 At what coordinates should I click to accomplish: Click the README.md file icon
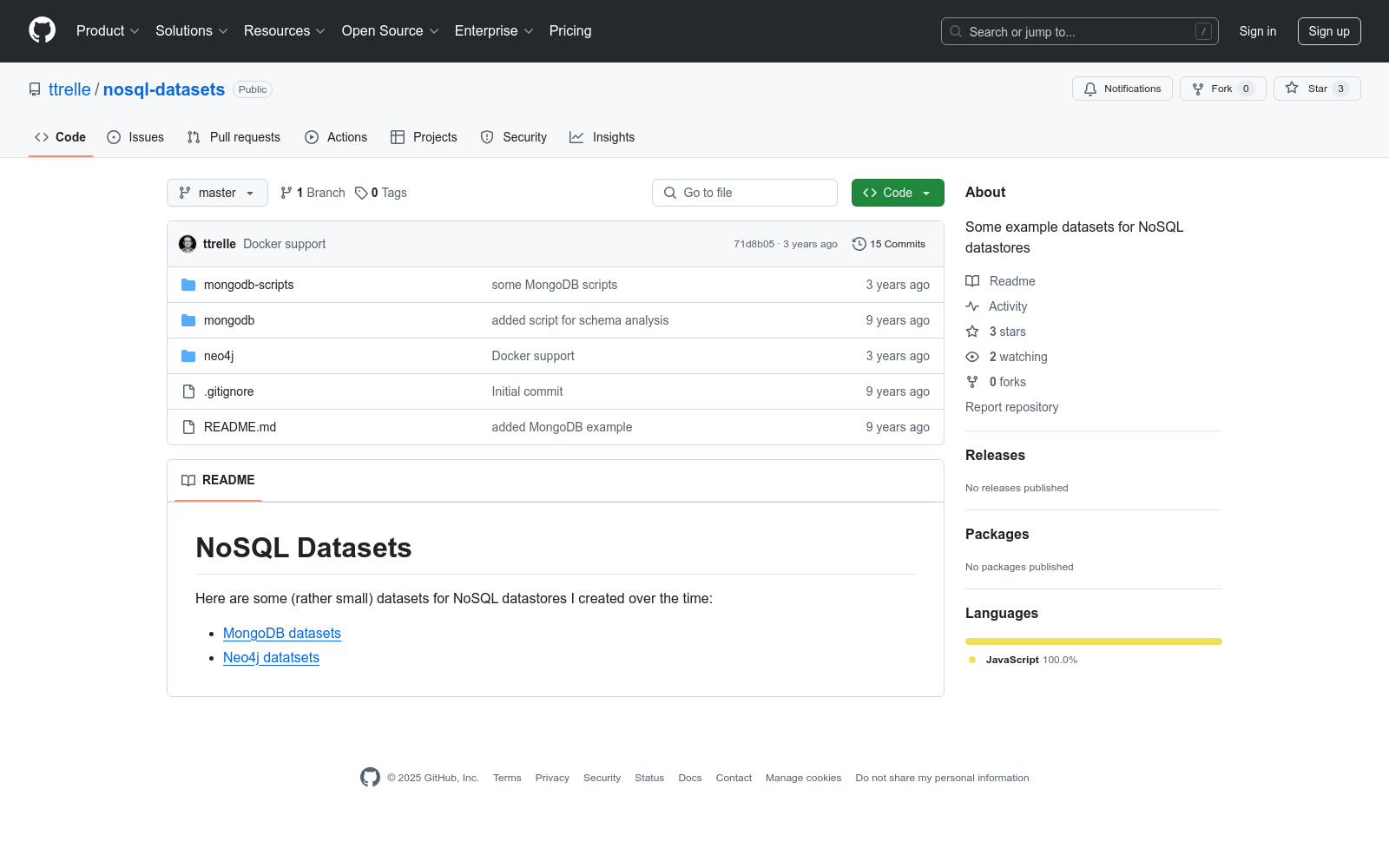(188, 427)
